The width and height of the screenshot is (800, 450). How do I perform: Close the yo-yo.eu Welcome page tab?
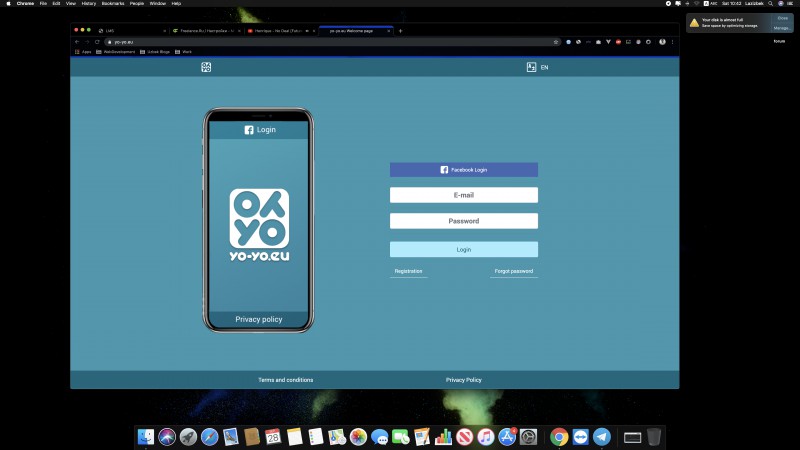tap(389, 31)
